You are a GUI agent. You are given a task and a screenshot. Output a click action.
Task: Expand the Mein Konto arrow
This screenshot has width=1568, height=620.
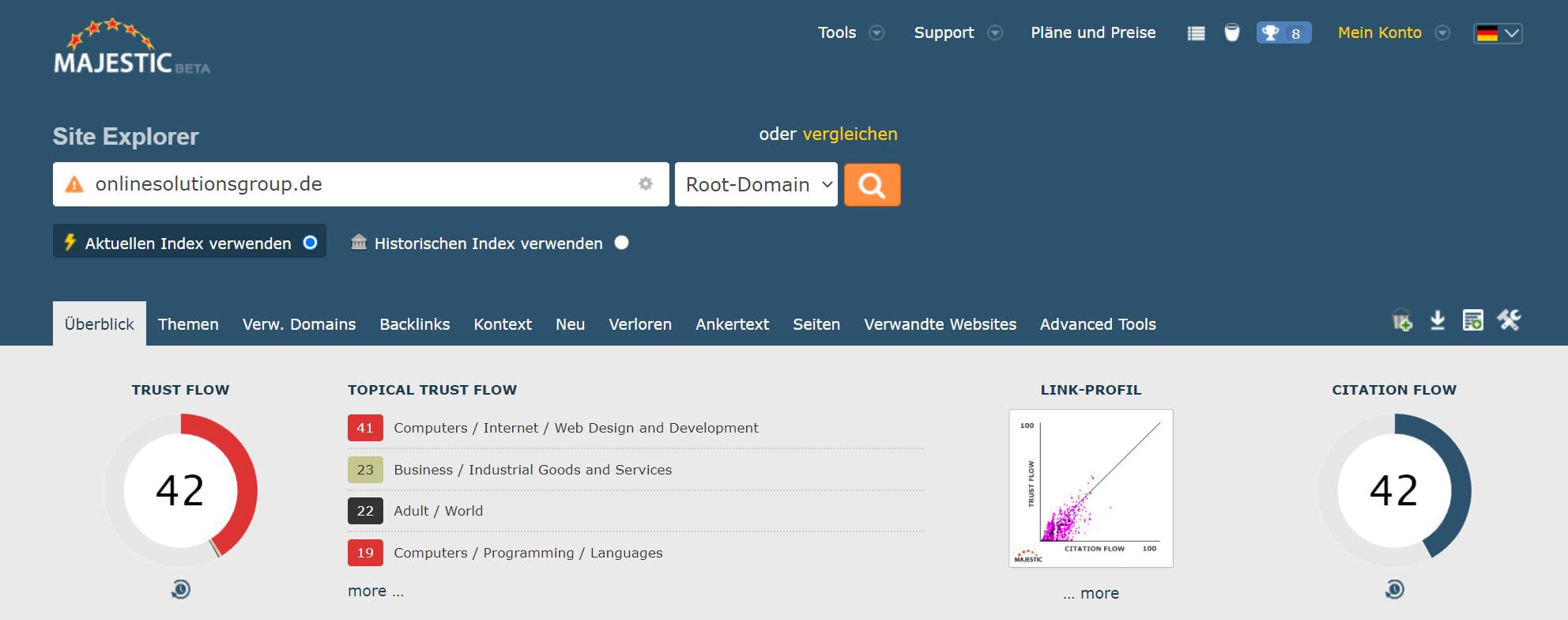[1442, 33]
